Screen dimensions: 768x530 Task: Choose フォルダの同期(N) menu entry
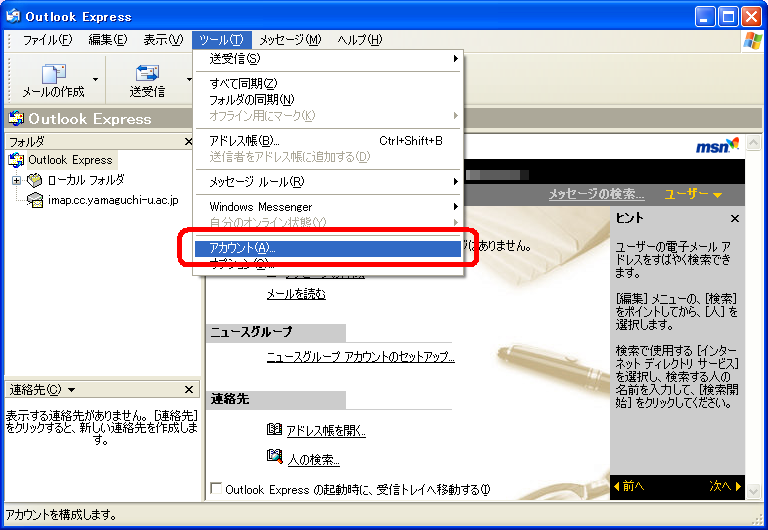[x=327, y=99]
